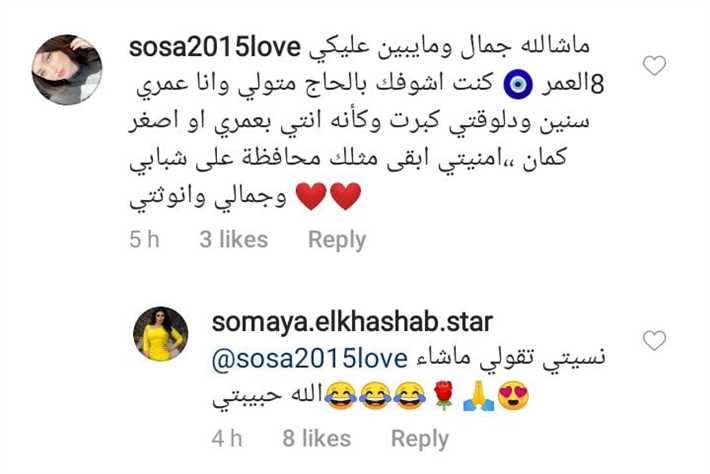View the 8 likes list

click(317, 438)
